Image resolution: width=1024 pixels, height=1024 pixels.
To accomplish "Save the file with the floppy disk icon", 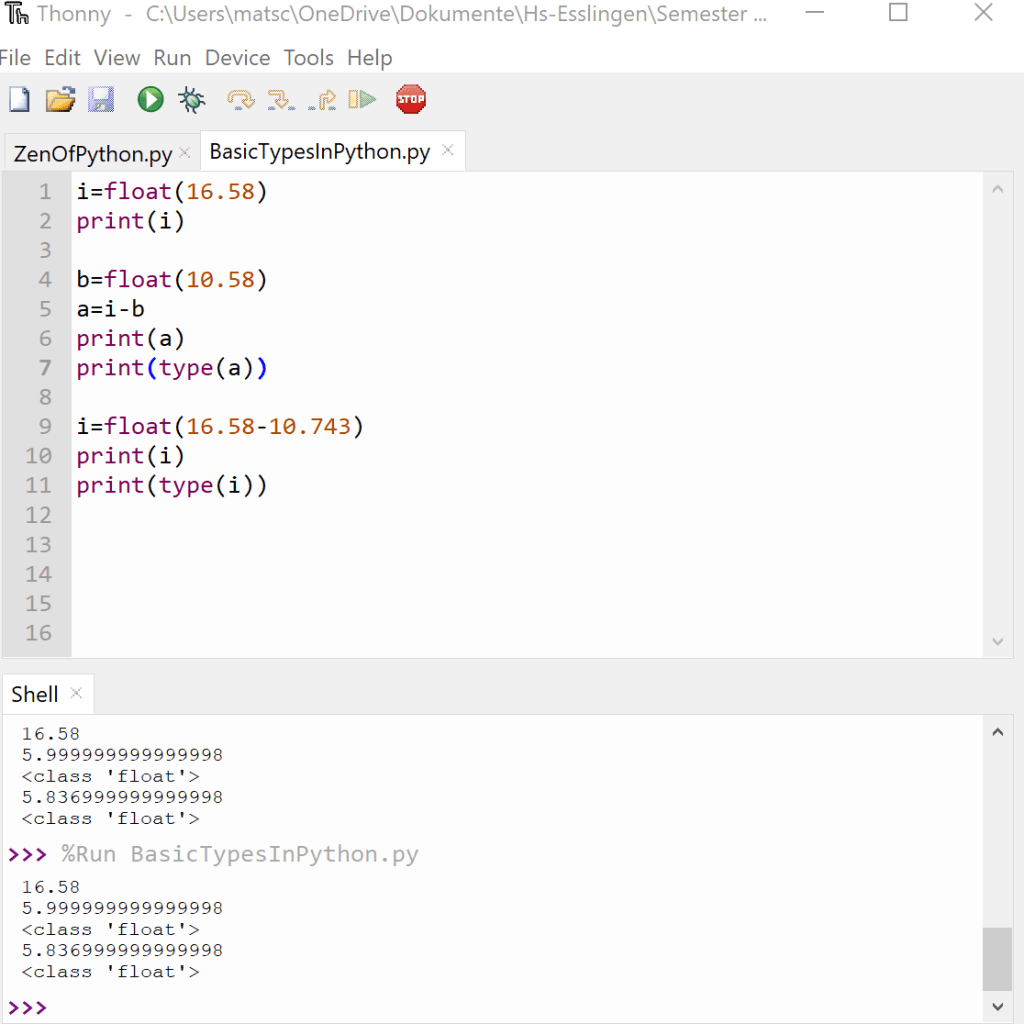I will (101, 99).
